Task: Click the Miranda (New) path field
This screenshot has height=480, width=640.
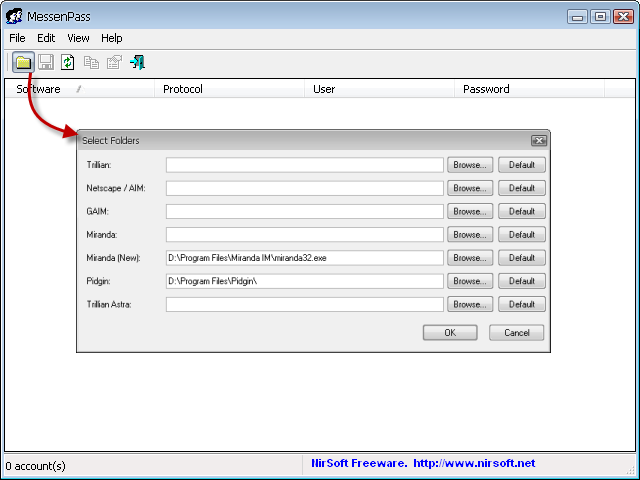Action: [x=304, y=258]
